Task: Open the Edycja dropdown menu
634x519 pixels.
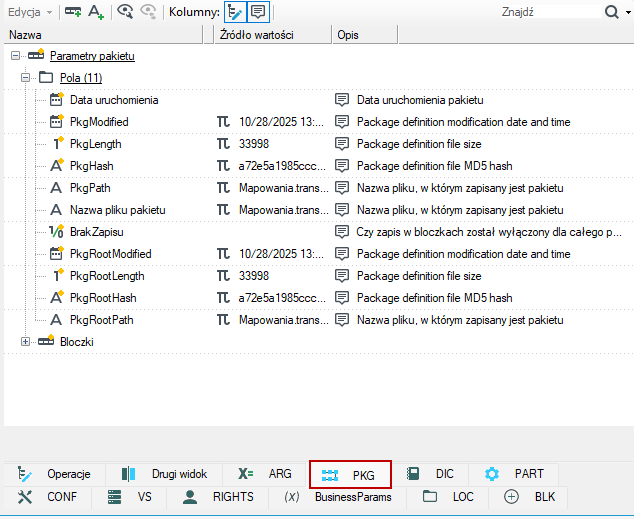Action: (x=30, y=12)
